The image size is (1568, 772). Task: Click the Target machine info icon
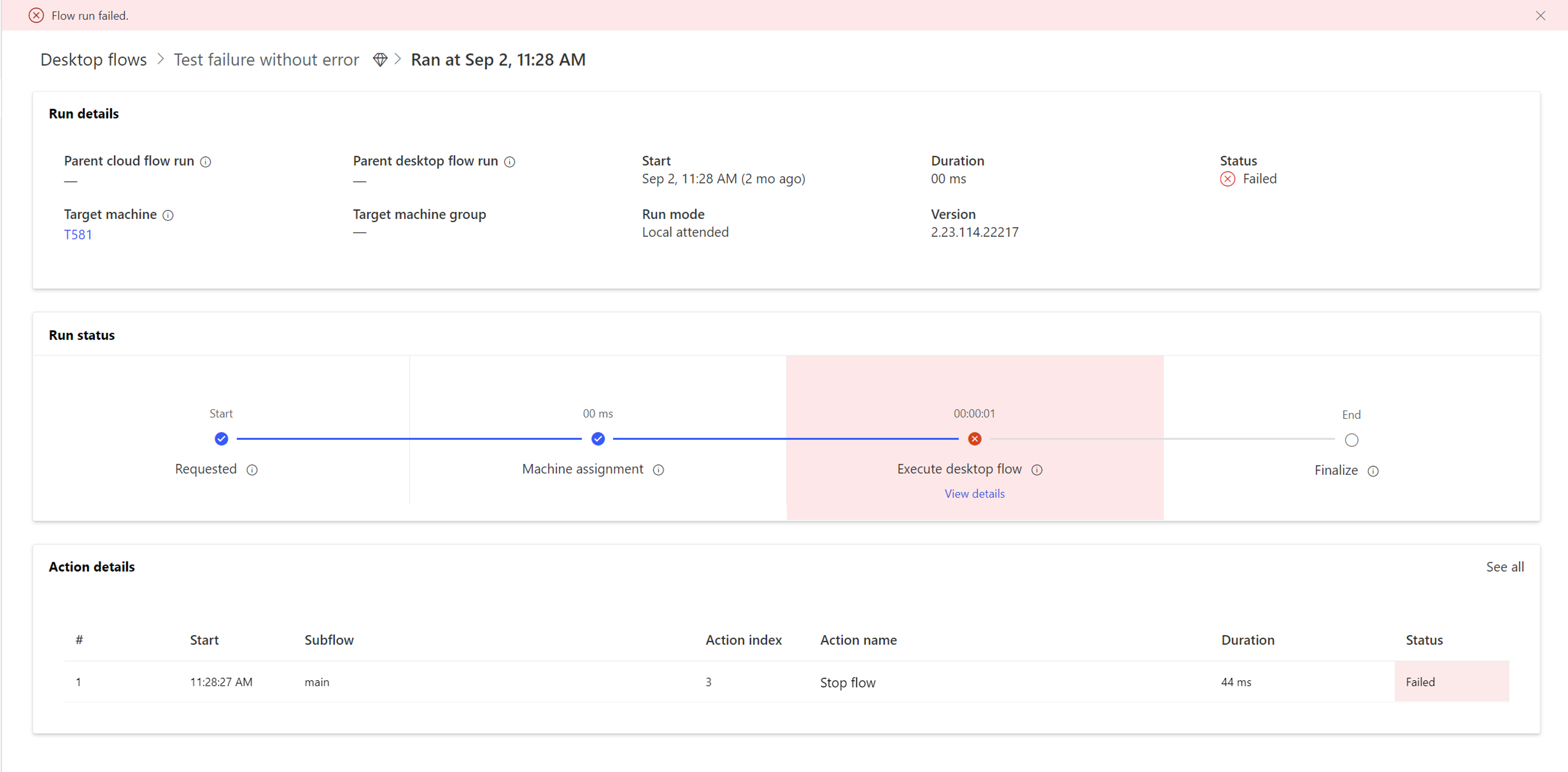pyautogui.click(x=168, y=216)
